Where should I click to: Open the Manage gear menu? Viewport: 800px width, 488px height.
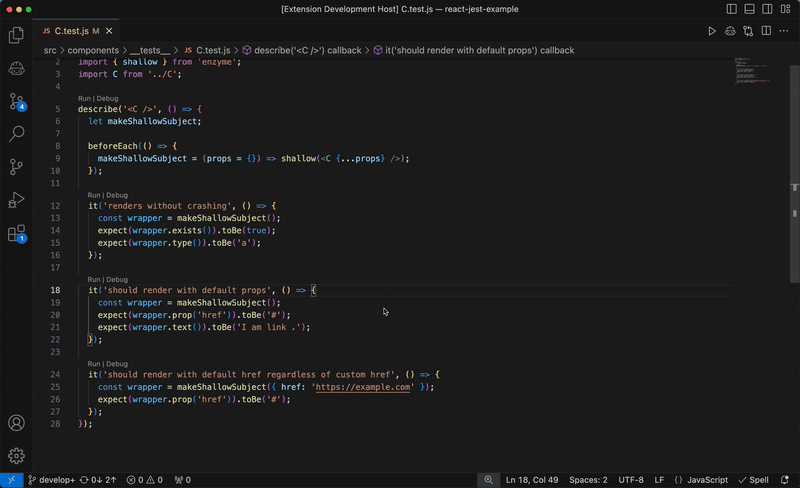point(16,456)
